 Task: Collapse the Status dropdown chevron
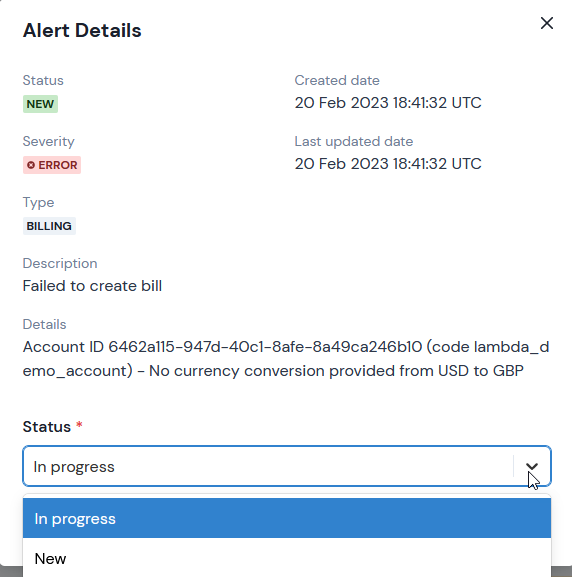click(x=532, y=466)
